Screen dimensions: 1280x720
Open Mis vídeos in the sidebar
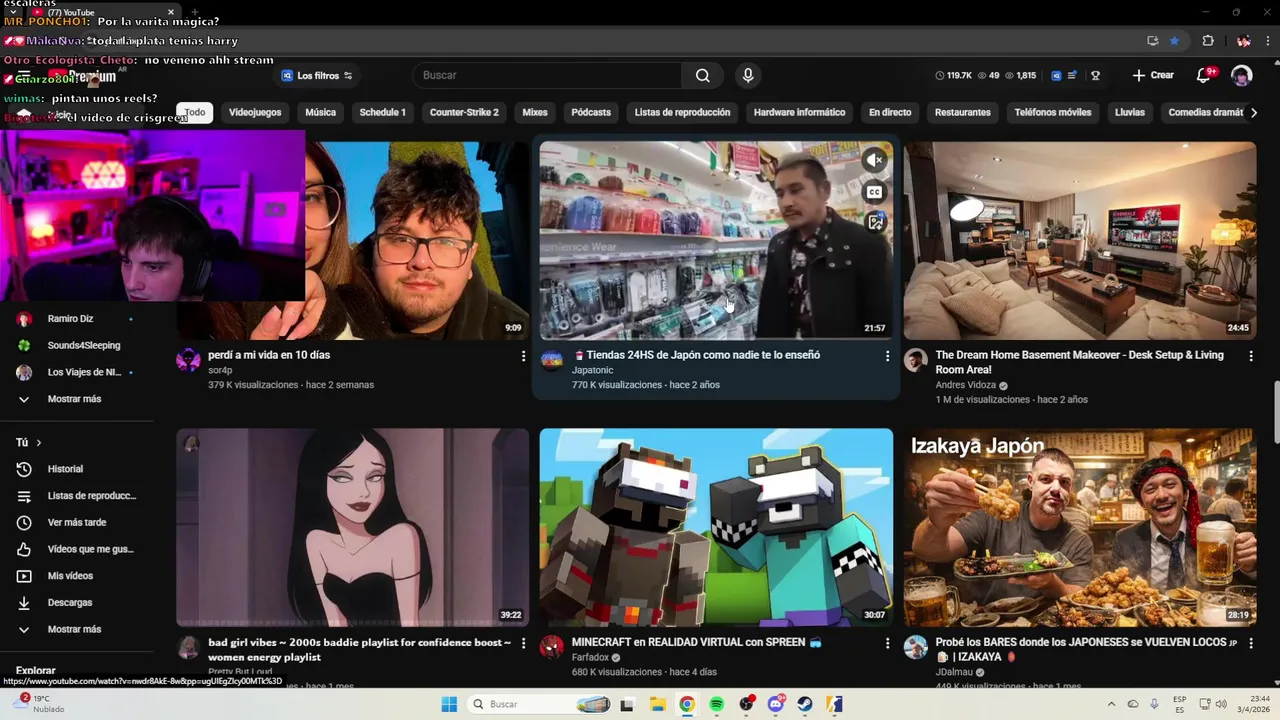point(77,576)
